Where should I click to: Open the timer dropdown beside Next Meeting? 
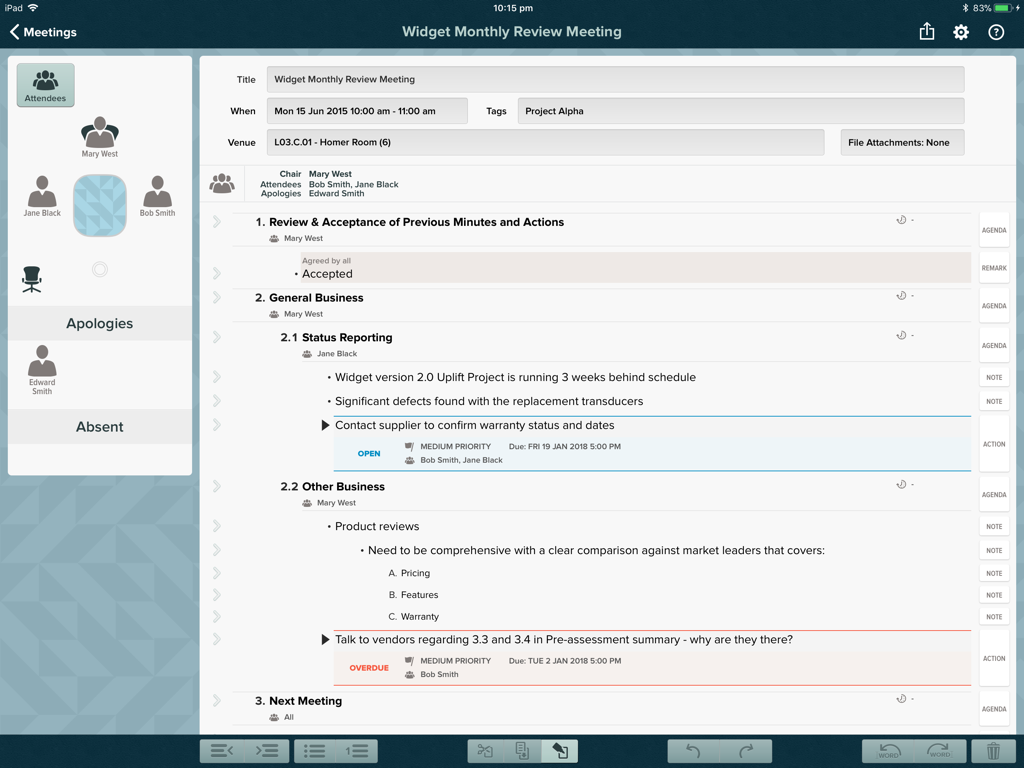coord(903,701)
